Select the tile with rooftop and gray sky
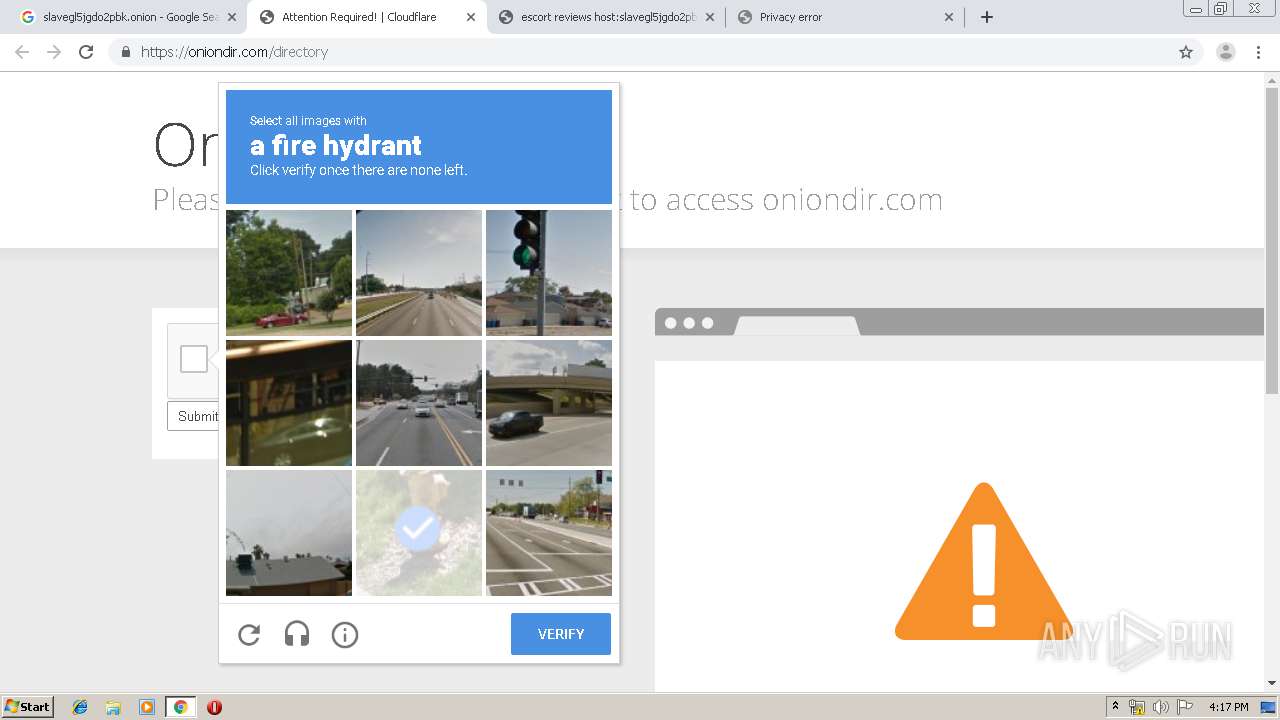This screenshot has height=720, width=1280. coord(289,533)
